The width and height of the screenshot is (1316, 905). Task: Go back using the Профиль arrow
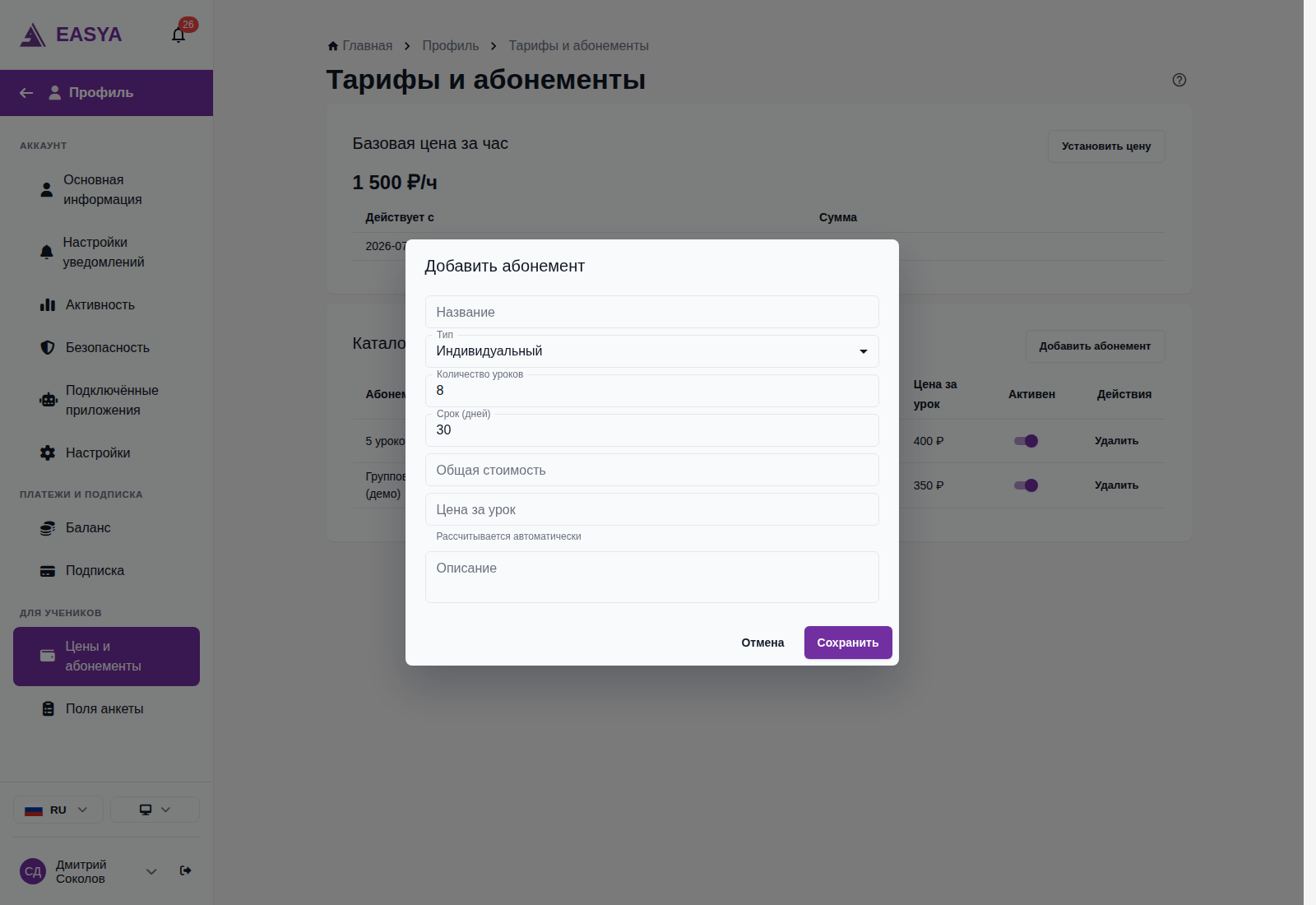click(x=26, y=93)
